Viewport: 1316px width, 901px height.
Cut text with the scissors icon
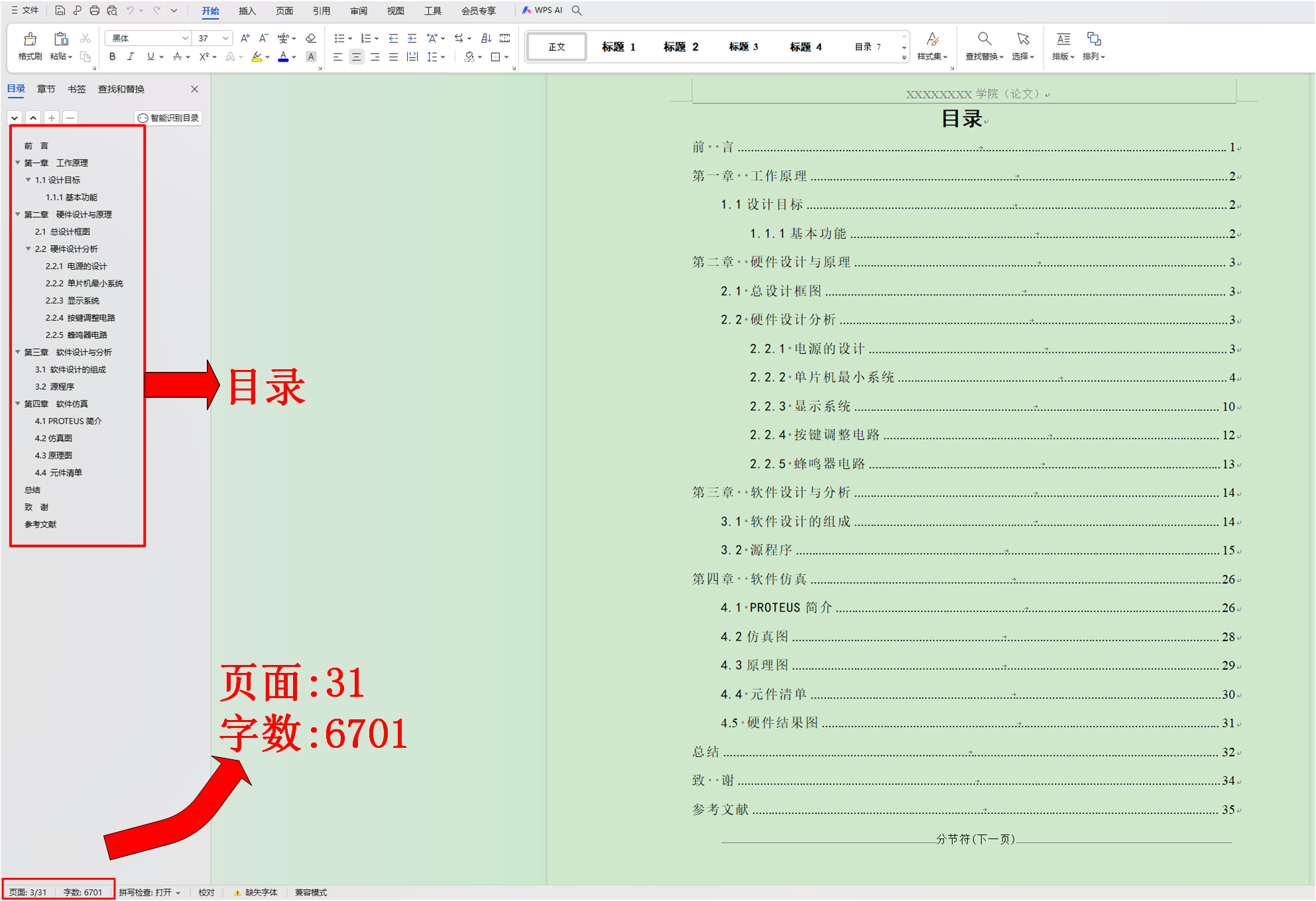click(x=85, y=38)
